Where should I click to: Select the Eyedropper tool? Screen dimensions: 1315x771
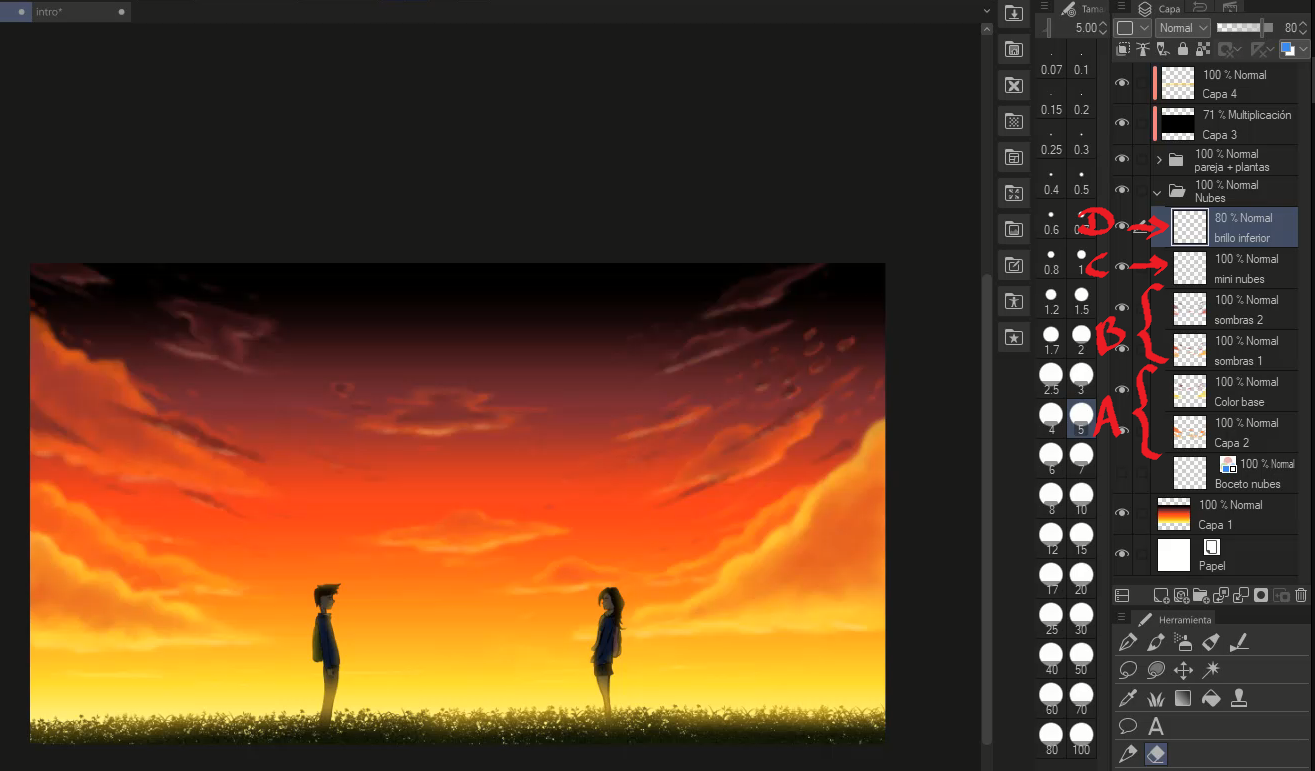point(1129,698)
